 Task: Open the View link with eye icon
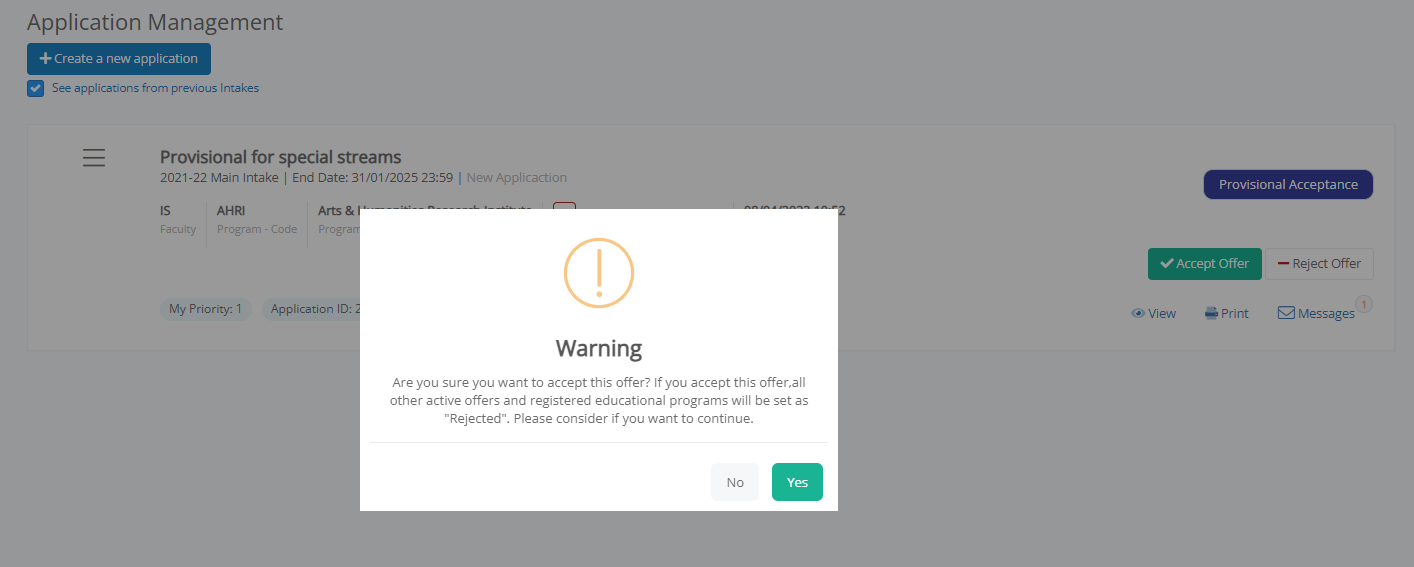(x=1153, y=313)
